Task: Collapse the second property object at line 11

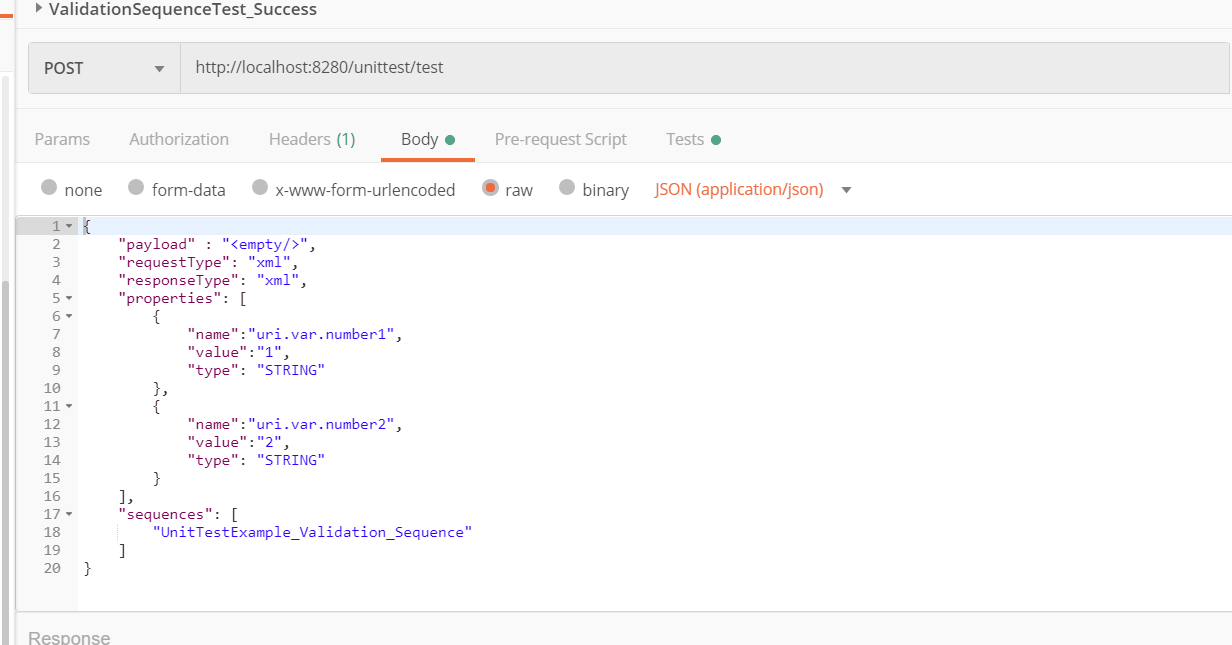Action: click(x=68, y=406)
